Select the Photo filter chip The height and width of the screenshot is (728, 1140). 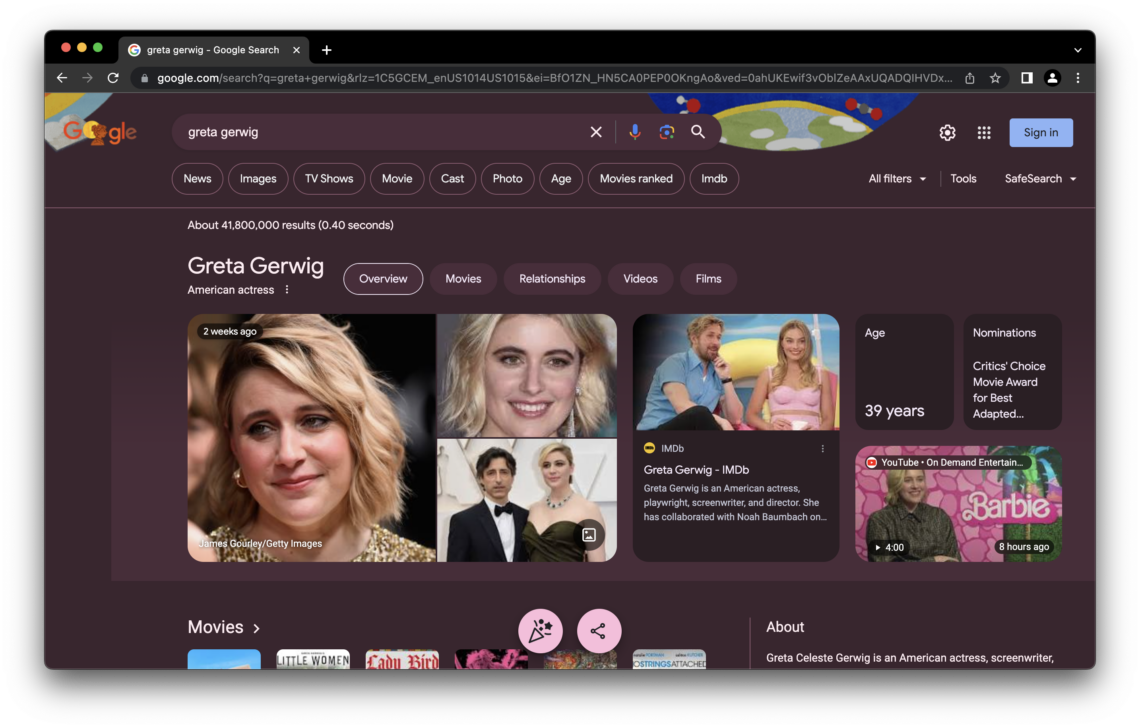click(507, 179)
